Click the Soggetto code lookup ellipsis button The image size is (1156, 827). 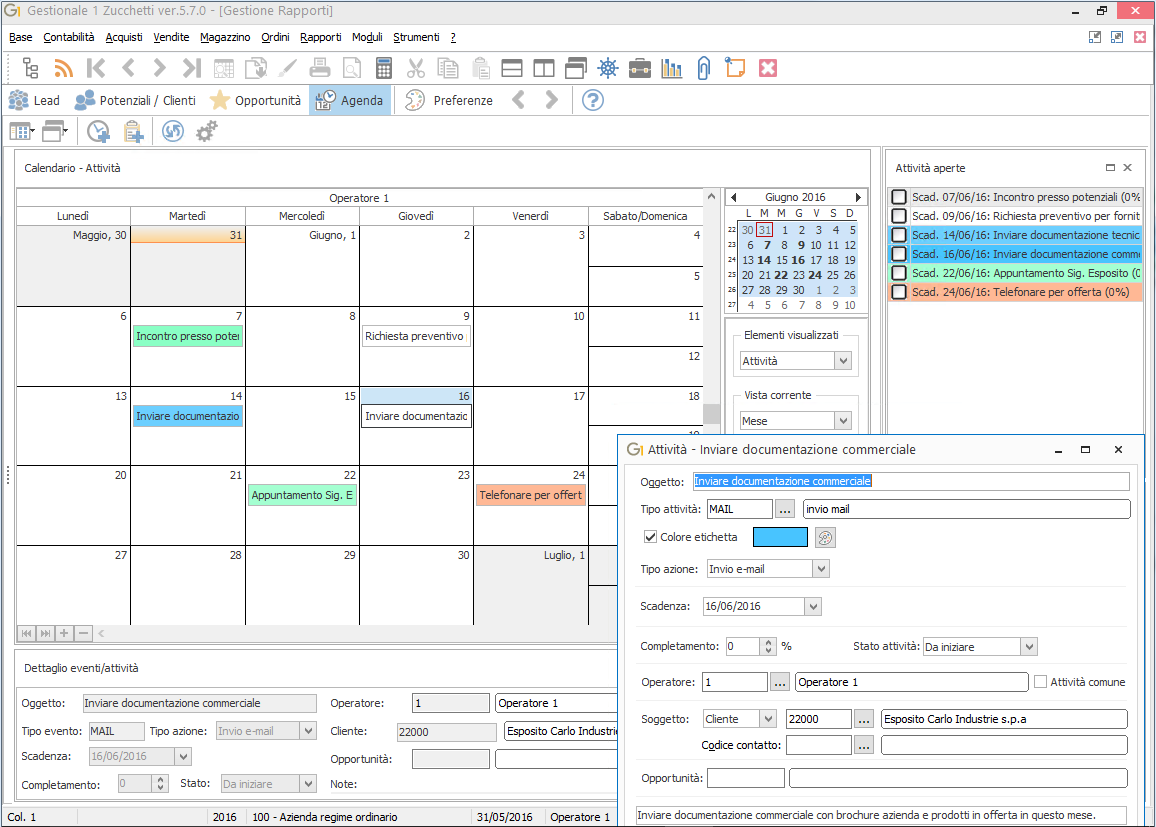pyautogui.click(x=864, y=719)
